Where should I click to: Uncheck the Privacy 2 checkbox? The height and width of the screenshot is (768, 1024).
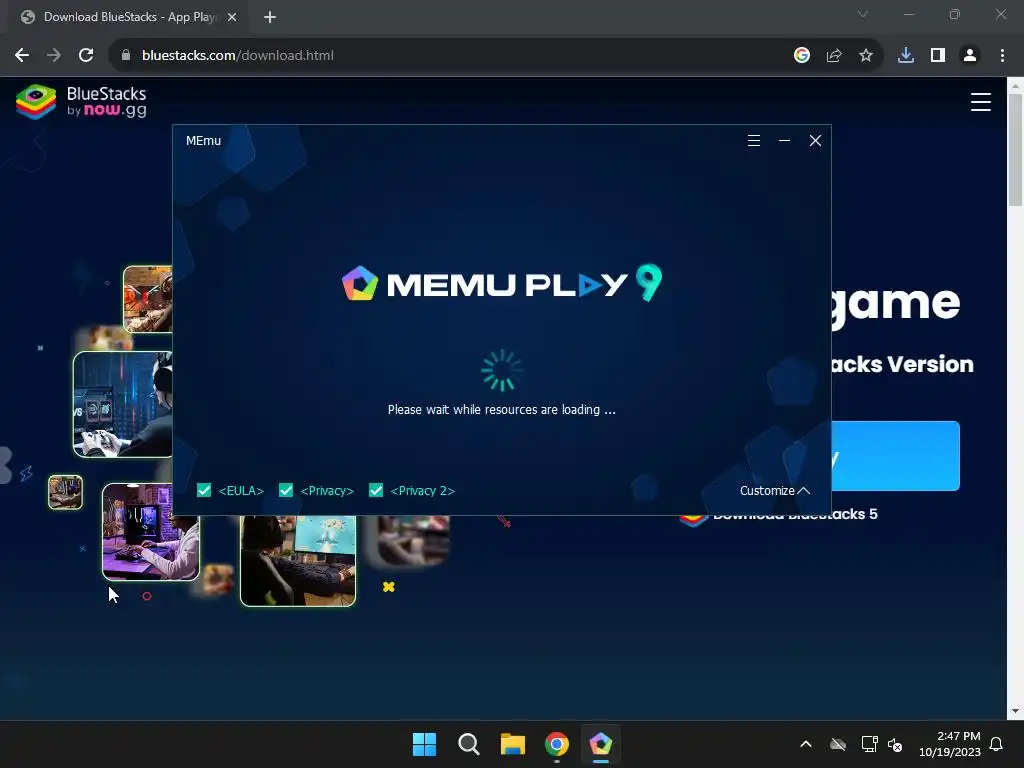click(376, 490)
